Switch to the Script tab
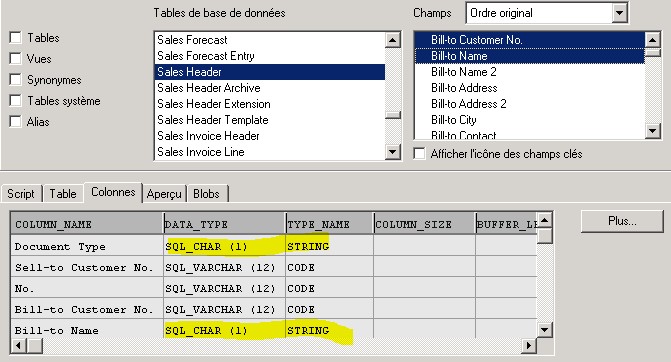This screenshot has height=362, width=671. point(21,194)
